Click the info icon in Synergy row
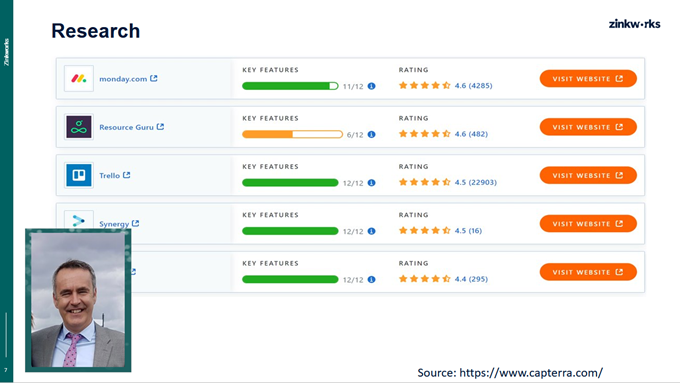680x383 pixels. [371, 231]
